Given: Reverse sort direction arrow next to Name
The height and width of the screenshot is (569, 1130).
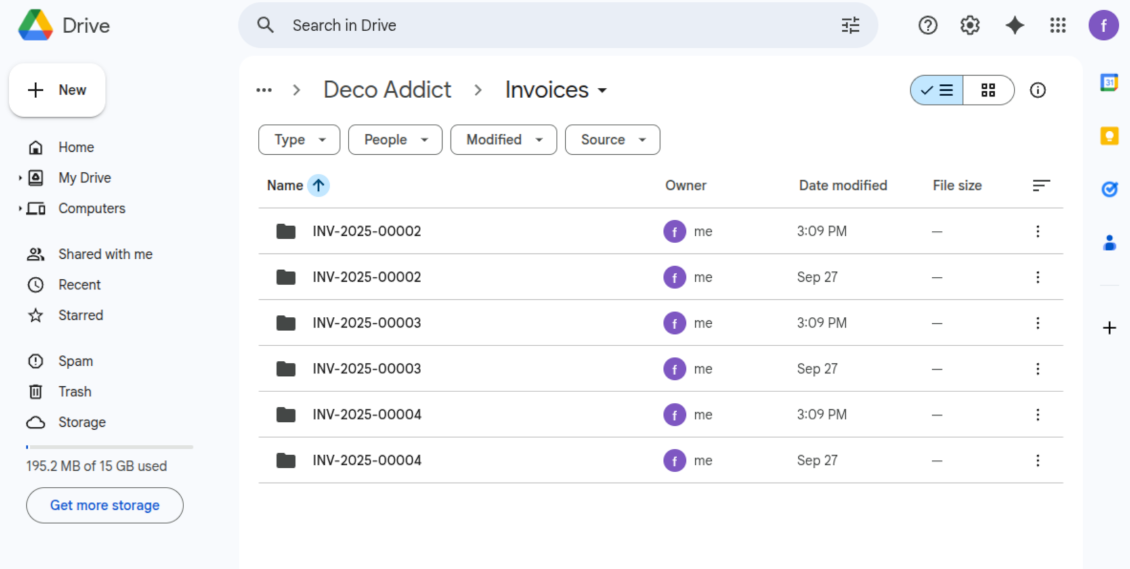Looking at the screenshot, I should (318, 185).
